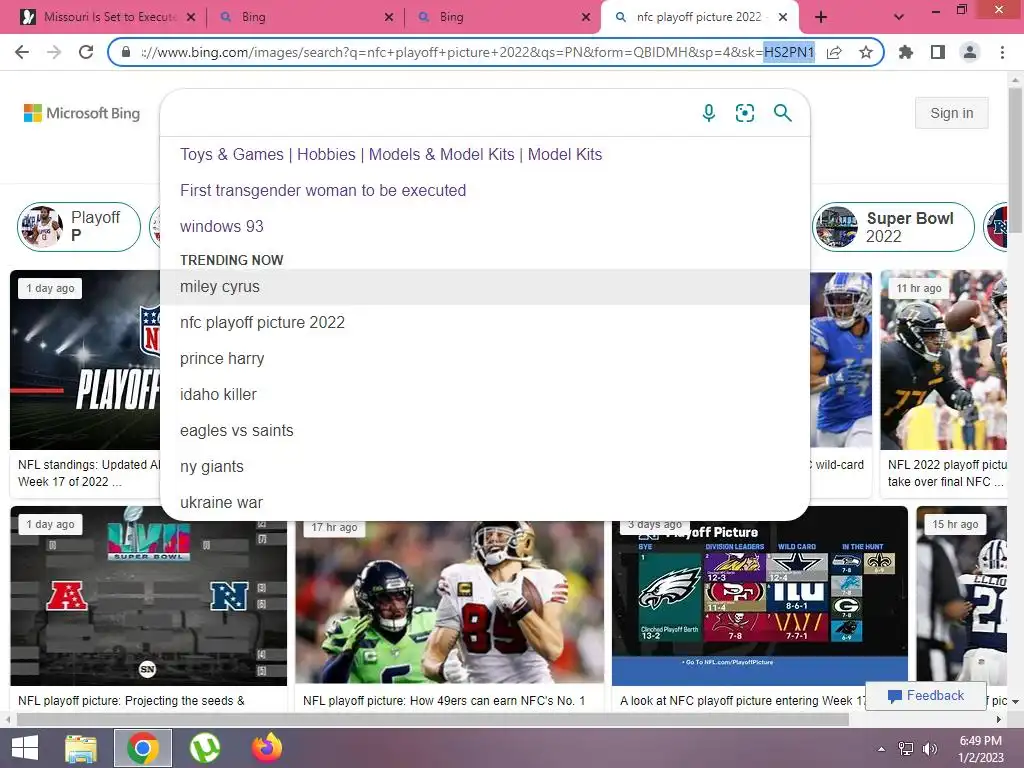Image resolution: width=1024 pixels, height=768 pixels.
Task: Open File Explorer from taskbar
Action: (x=82, y=748)
